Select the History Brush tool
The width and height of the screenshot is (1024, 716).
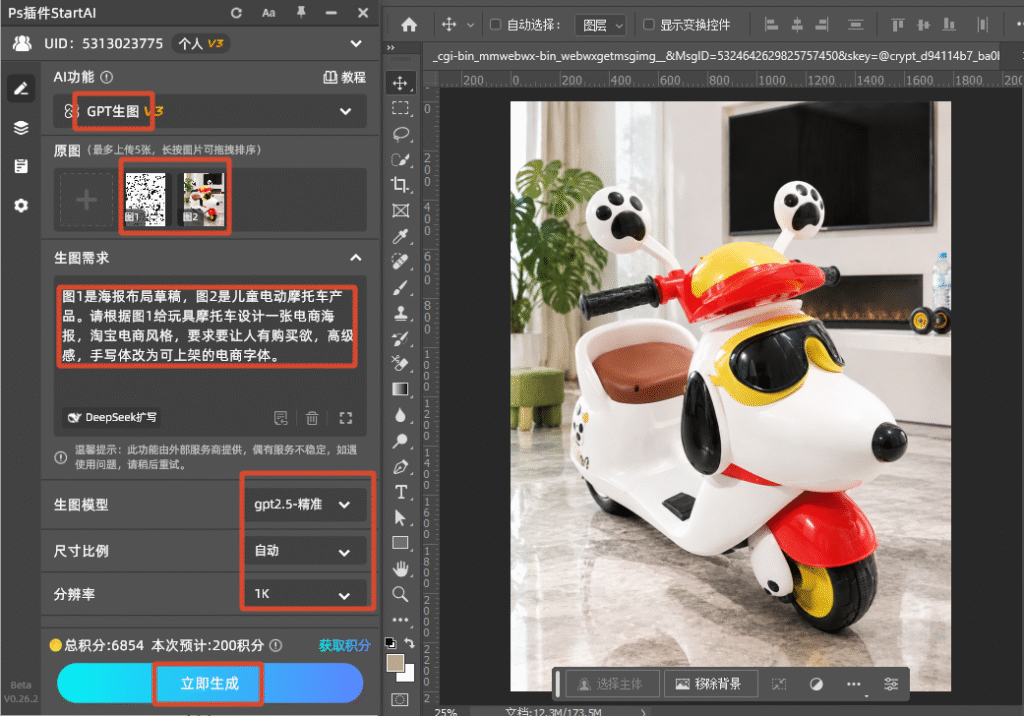tap(400, 338)
